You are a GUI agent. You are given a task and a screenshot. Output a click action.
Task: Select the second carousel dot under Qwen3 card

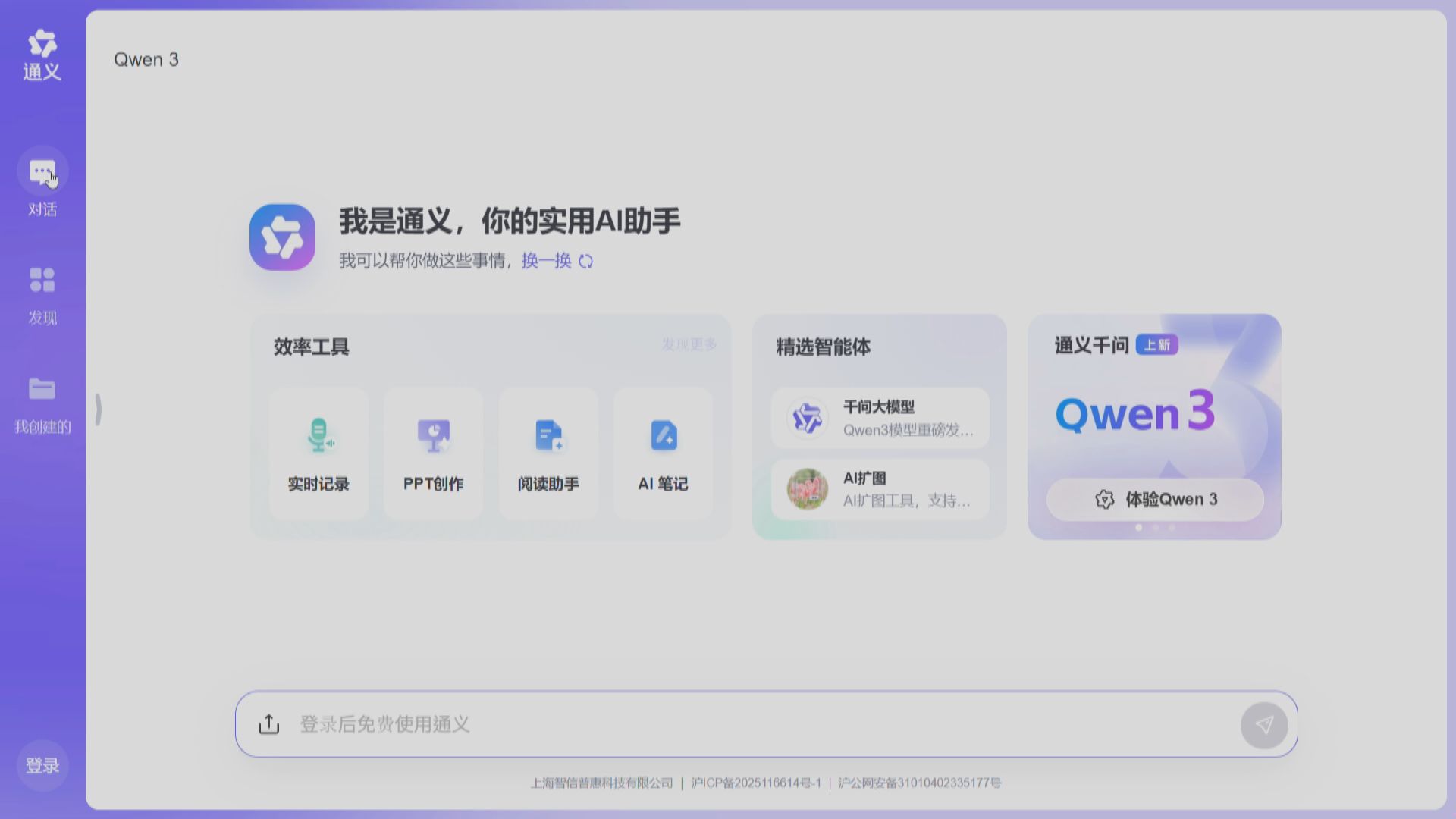pyautogui.click(x=1155, y=529)
